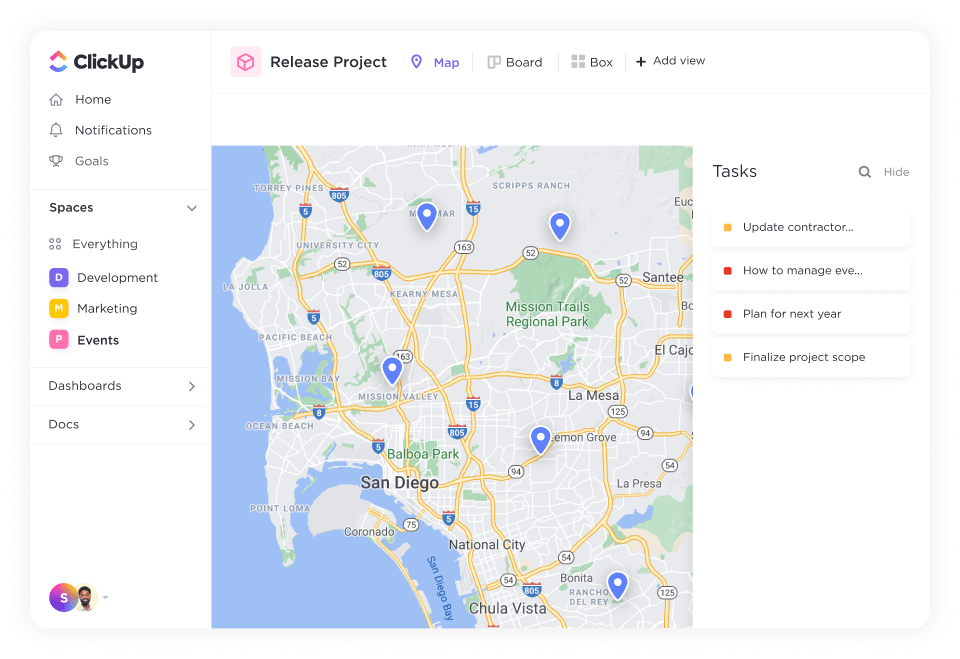Click the Add view button
The width and height of the screenshot is (960, 659).
point(670,61)
